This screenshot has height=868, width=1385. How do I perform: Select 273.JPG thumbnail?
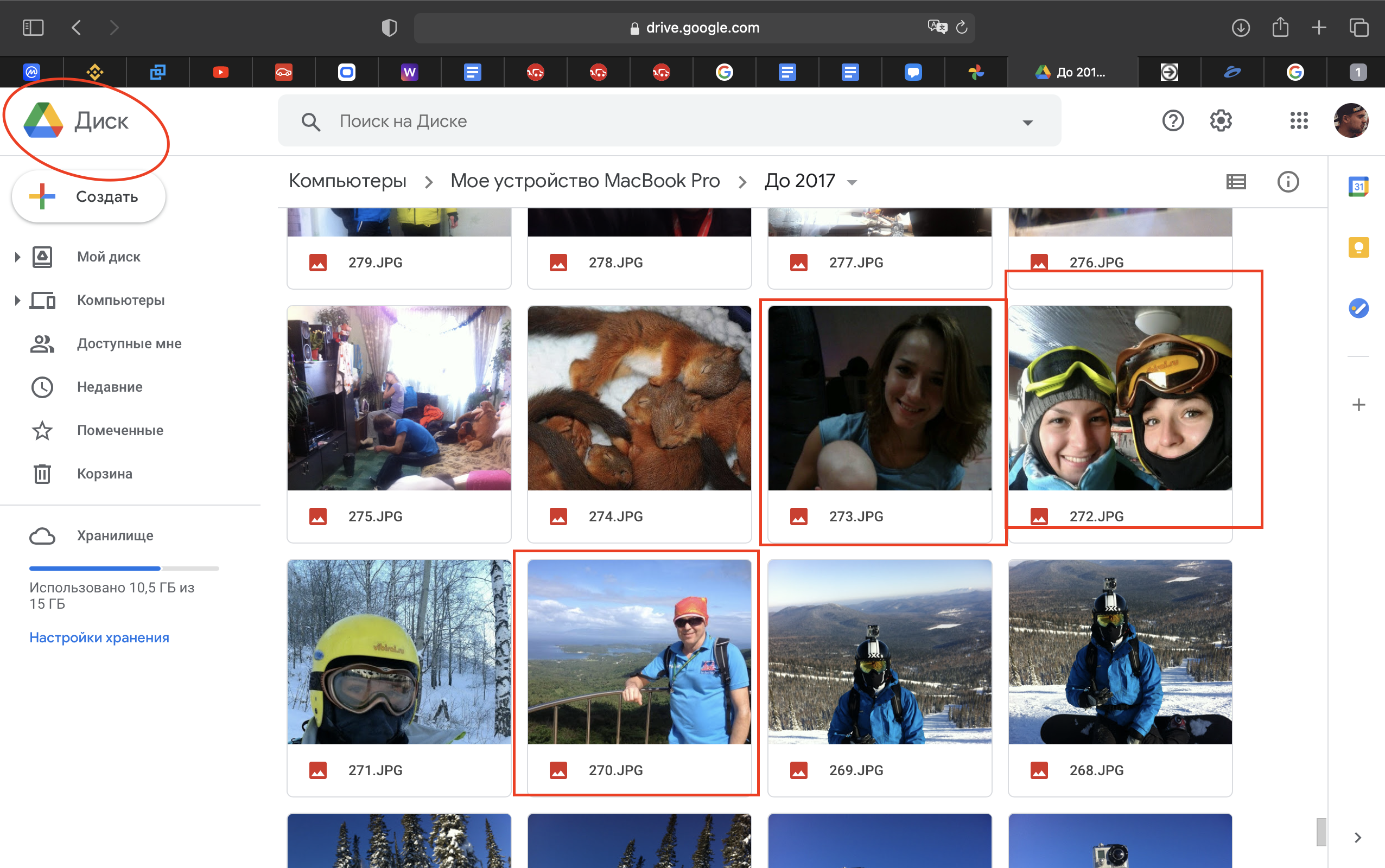pos(880,398)
